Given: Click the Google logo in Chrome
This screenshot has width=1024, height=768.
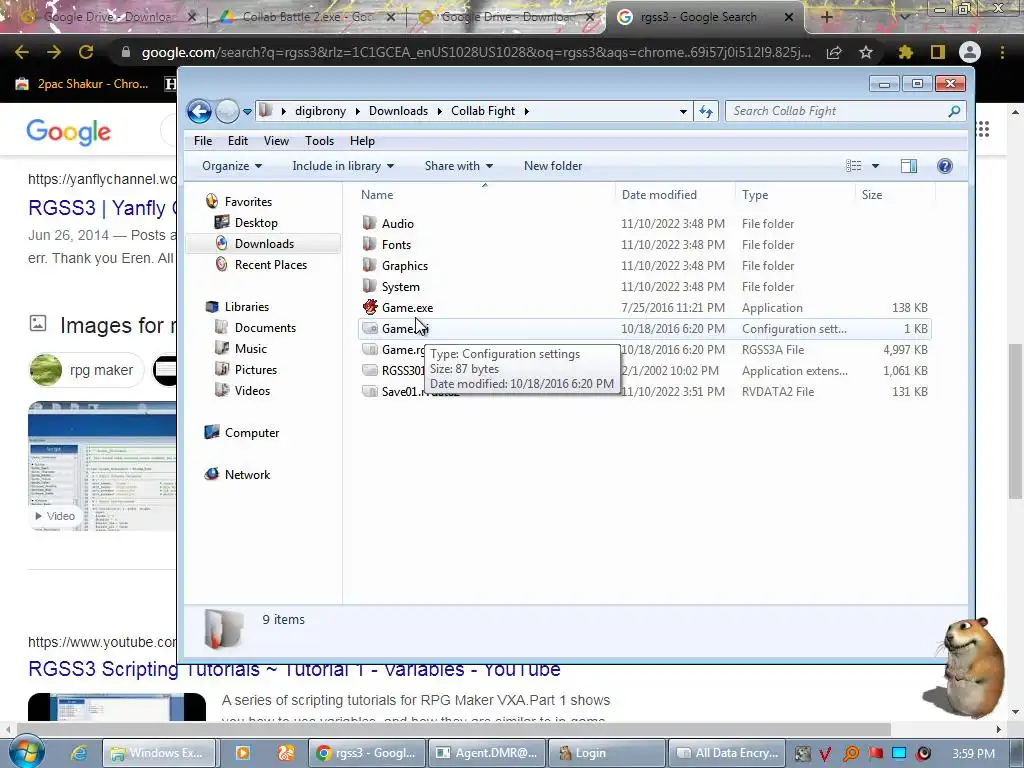Looking at the screenshot, I should click(x=69, y=132).
